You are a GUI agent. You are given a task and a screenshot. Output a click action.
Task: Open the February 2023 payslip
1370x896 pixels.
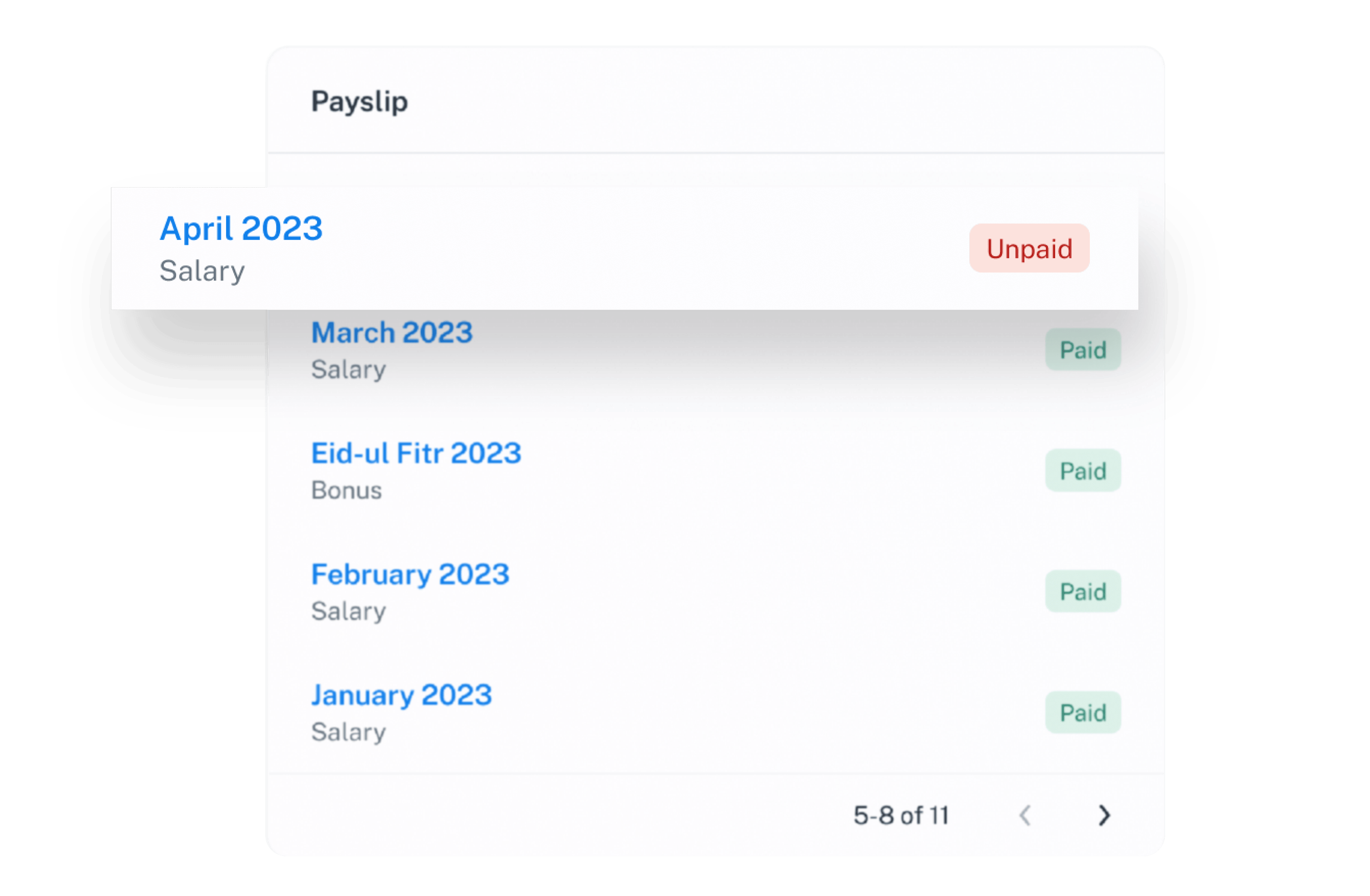pyautogui.click(x=410, y=574)
